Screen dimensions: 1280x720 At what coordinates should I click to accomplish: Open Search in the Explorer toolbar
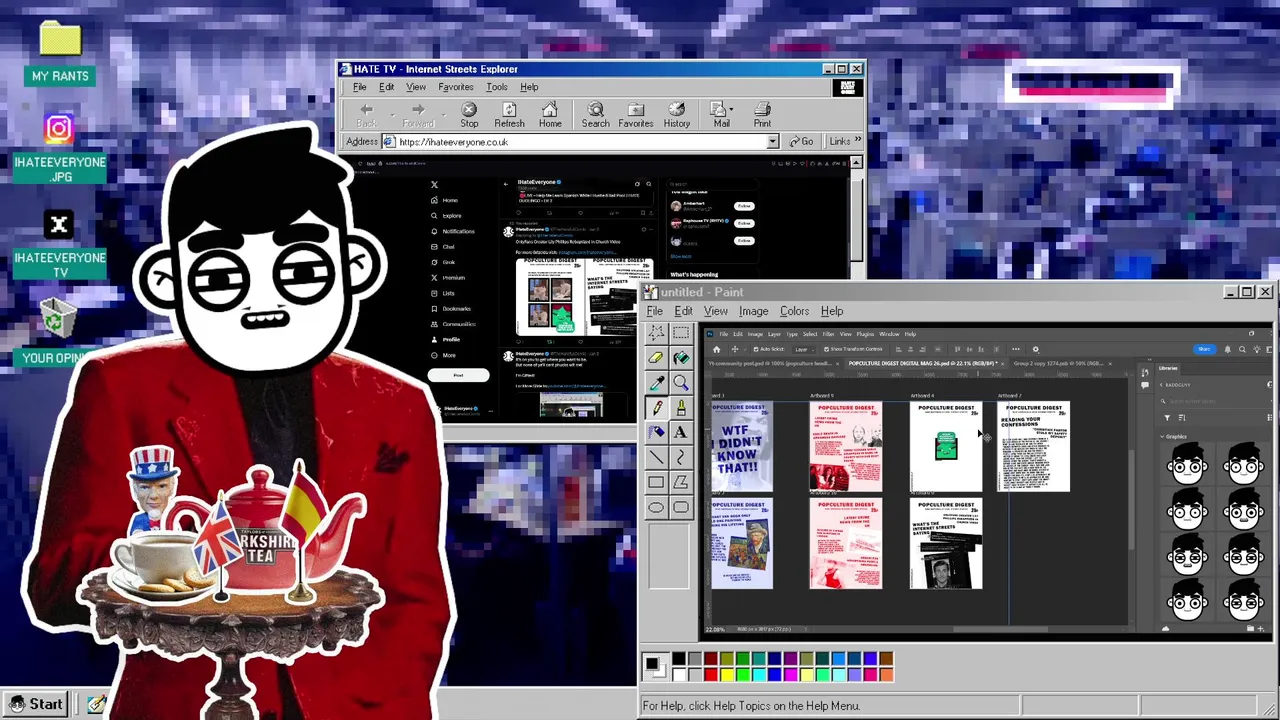[595, 115]
